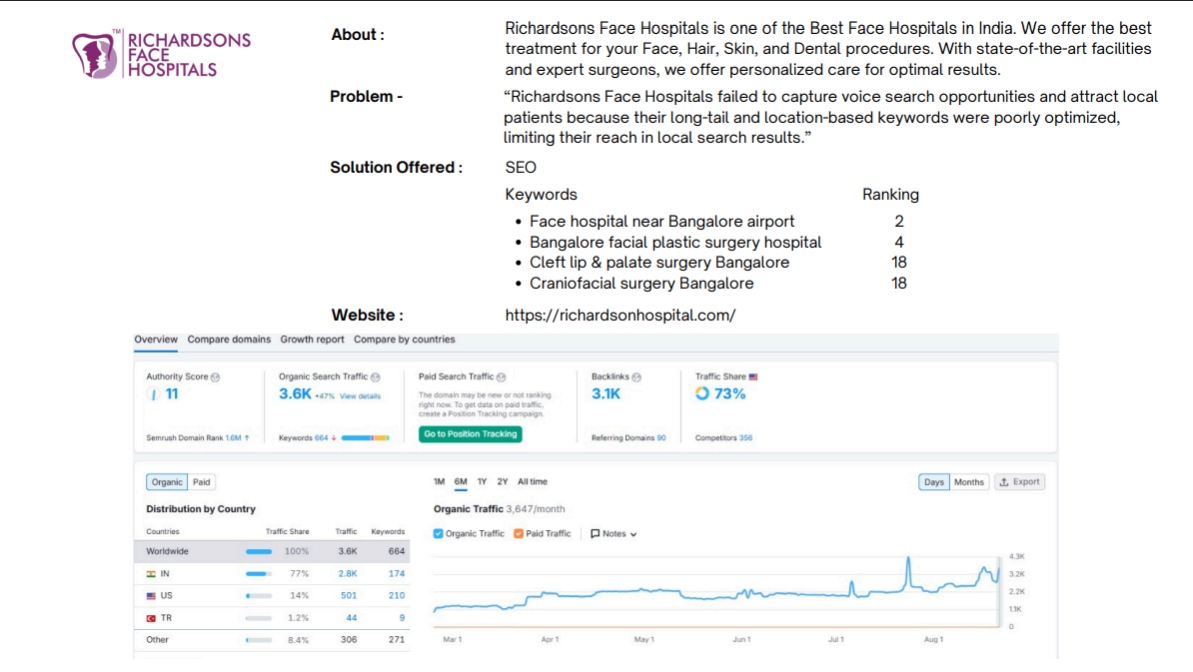Viewport: 1193px width, 672px height.
Task: Open the richardsonhospital.com website link
Action: [620, 315]
